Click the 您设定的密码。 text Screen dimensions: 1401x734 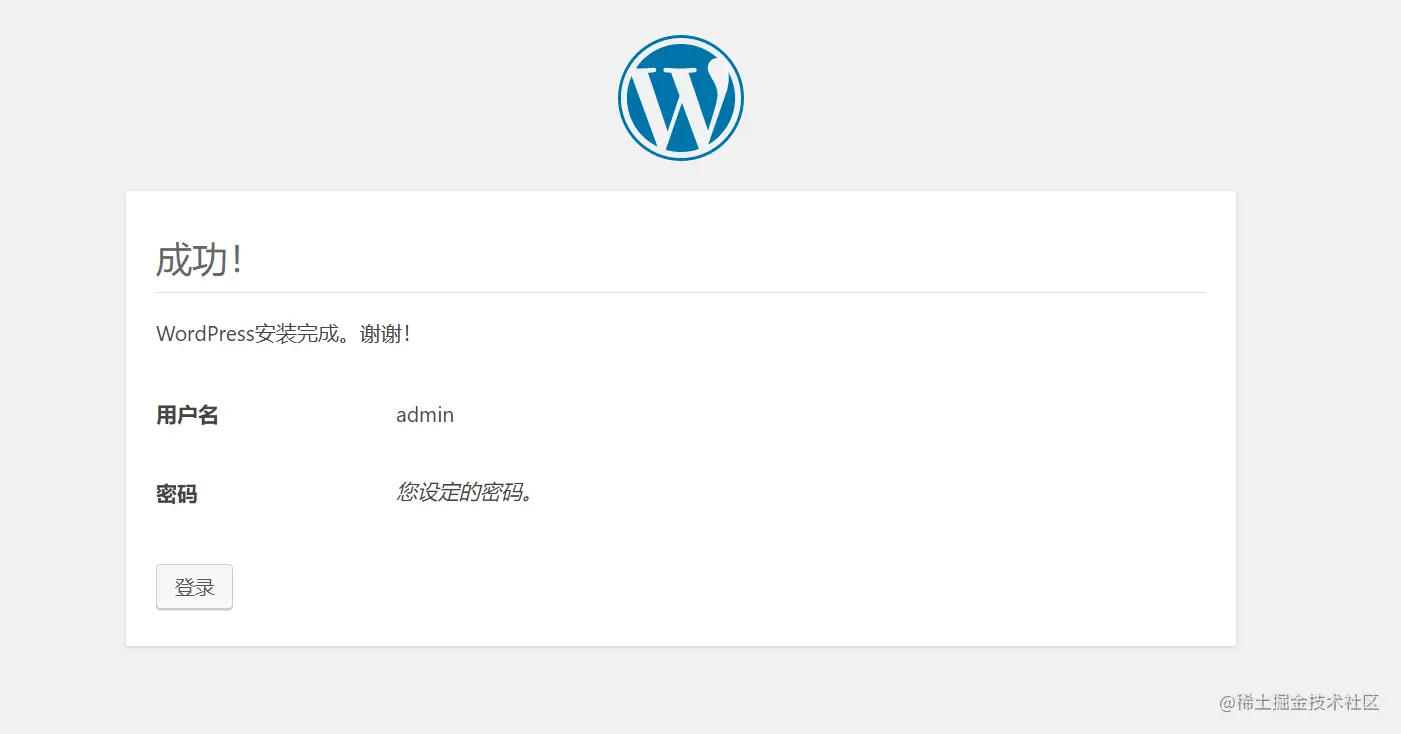pyautogui.click(x=464, y=492)
